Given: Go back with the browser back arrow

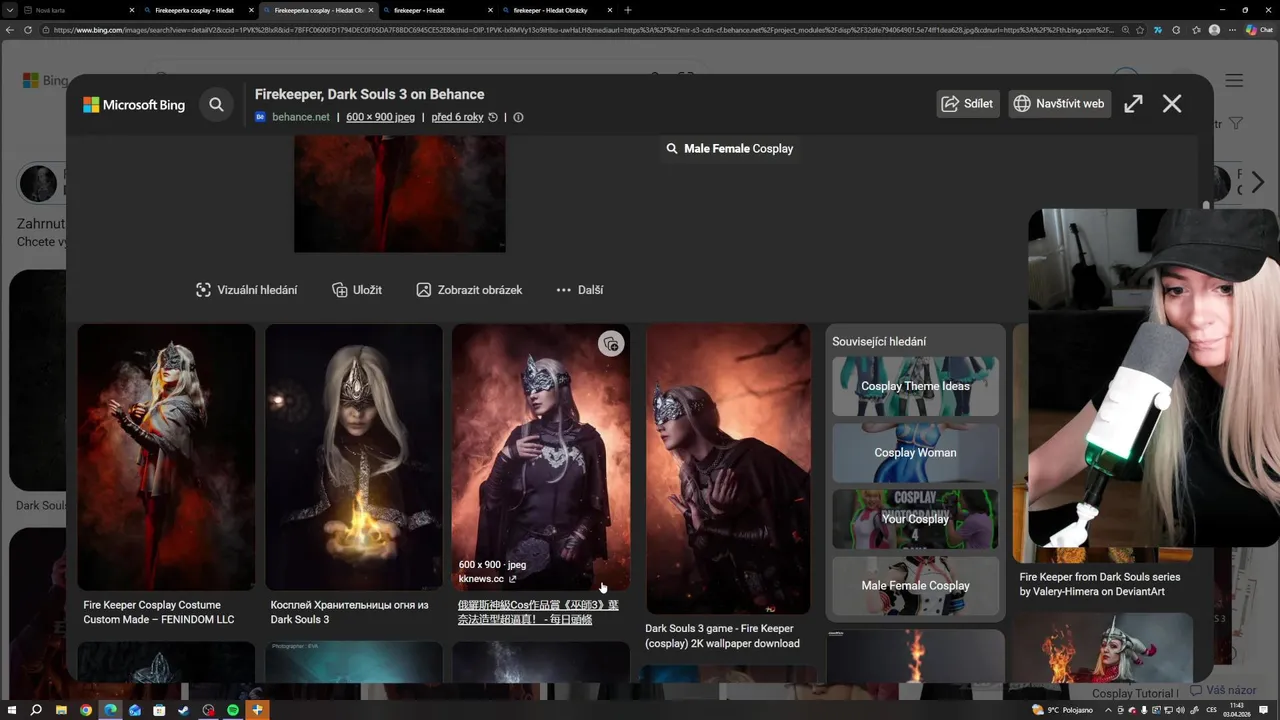Looking at the screenshot, I should click(x=10, y=30).
